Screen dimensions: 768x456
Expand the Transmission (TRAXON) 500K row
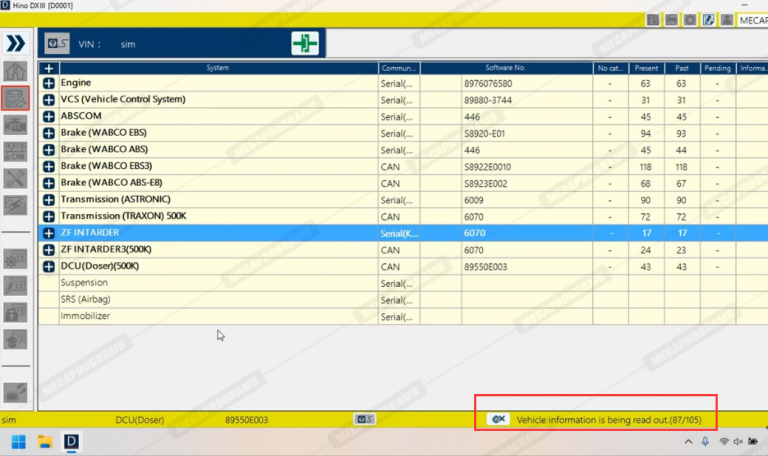(48, 216)
